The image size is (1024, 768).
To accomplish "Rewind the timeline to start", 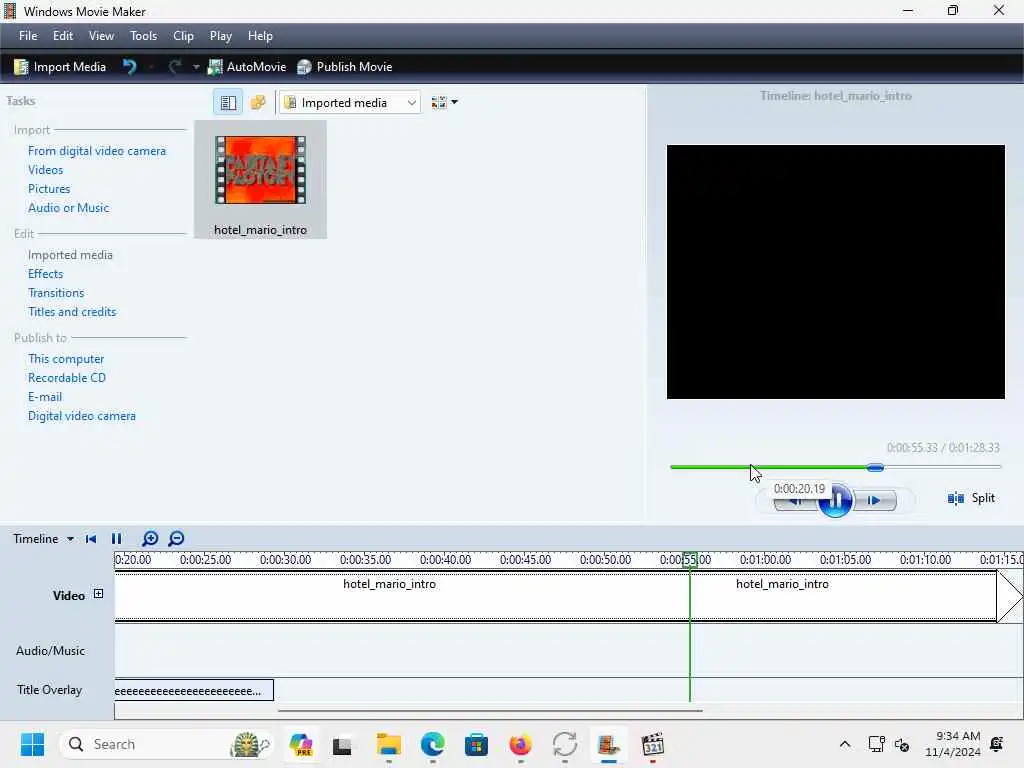I will pyautogui.click(x=91, y=539).
